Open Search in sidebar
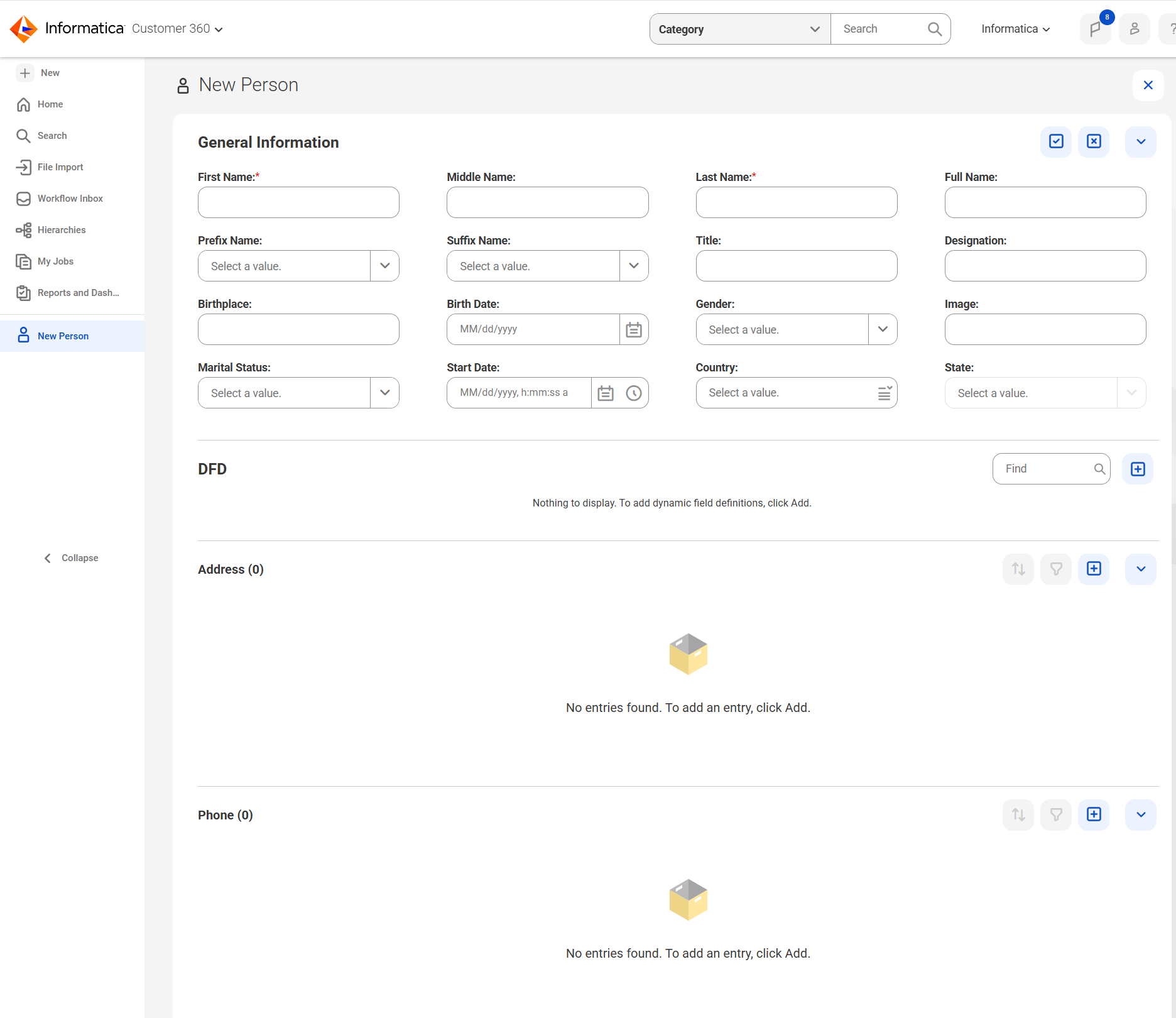 [72, 136]
